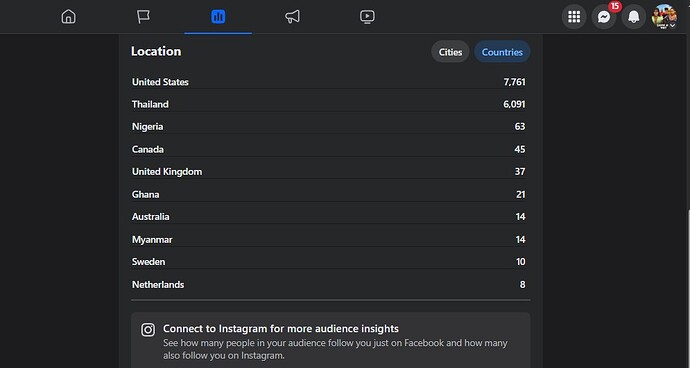Select the United States row
The height and width of the screenshot is (368, 690).
(x=329, y=82)
